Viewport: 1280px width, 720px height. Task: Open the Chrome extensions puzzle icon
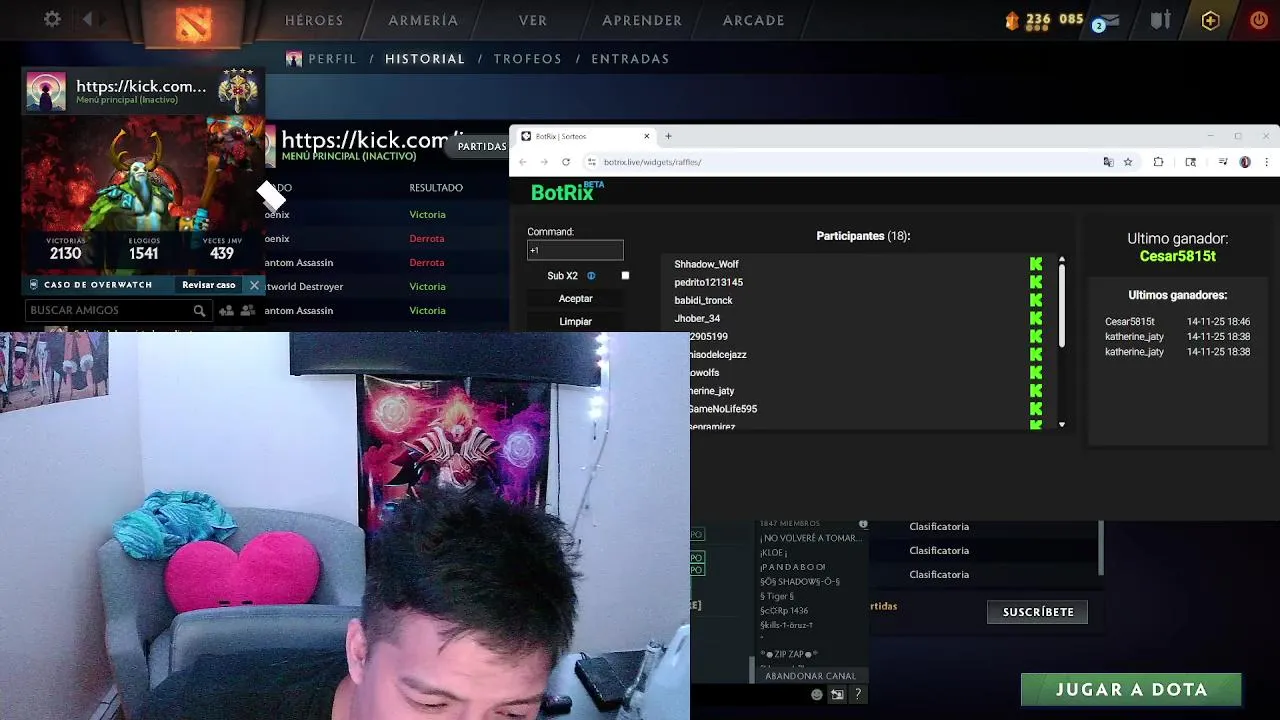point(1158,162)
